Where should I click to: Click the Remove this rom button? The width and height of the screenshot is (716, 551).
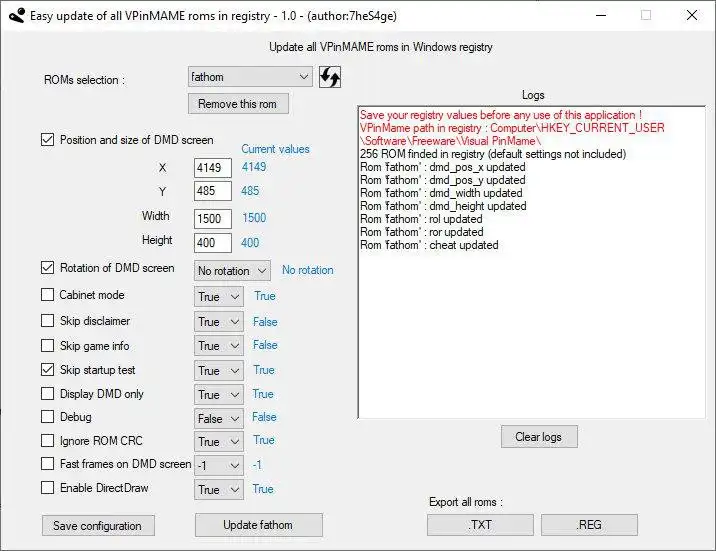238,104
